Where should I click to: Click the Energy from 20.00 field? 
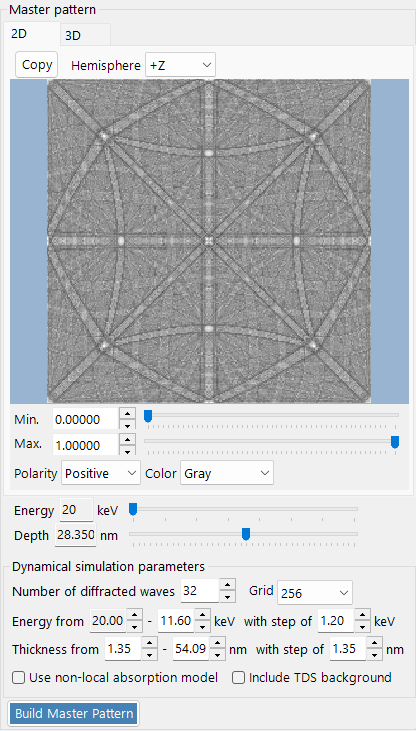108,621
